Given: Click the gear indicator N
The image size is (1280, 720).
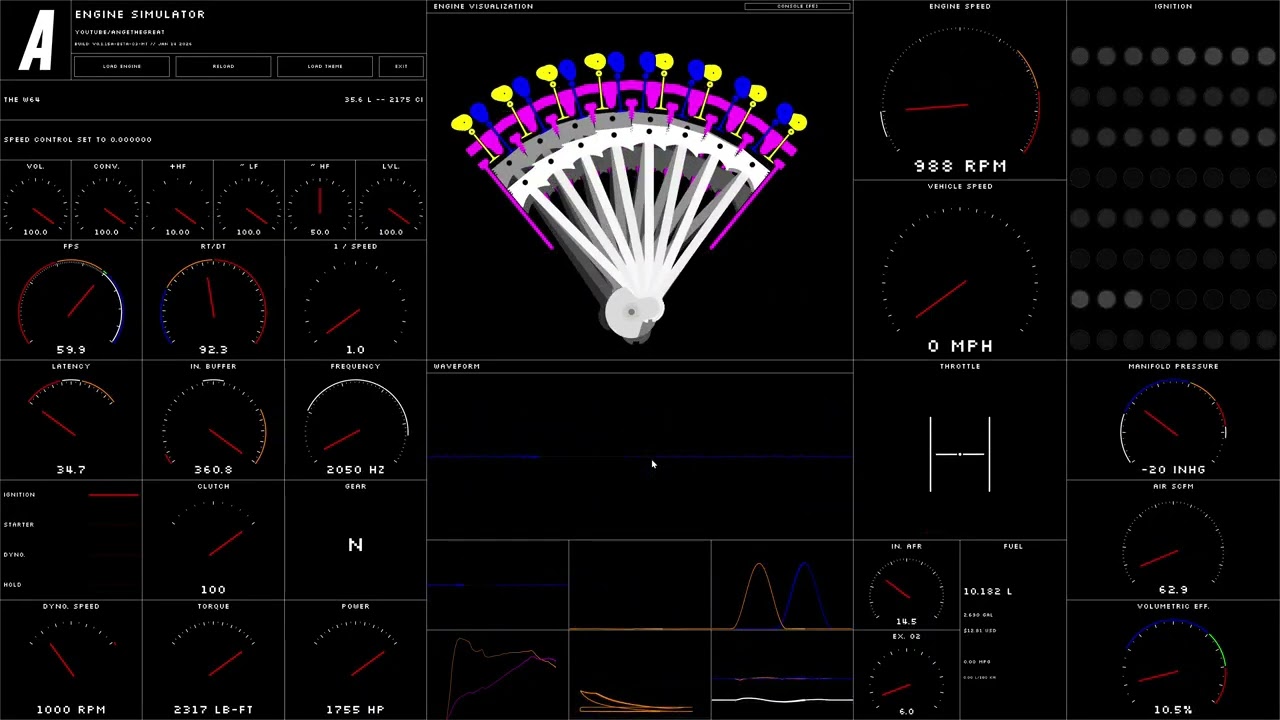Looking at the screenshot, I should click(x=355, y=545).
